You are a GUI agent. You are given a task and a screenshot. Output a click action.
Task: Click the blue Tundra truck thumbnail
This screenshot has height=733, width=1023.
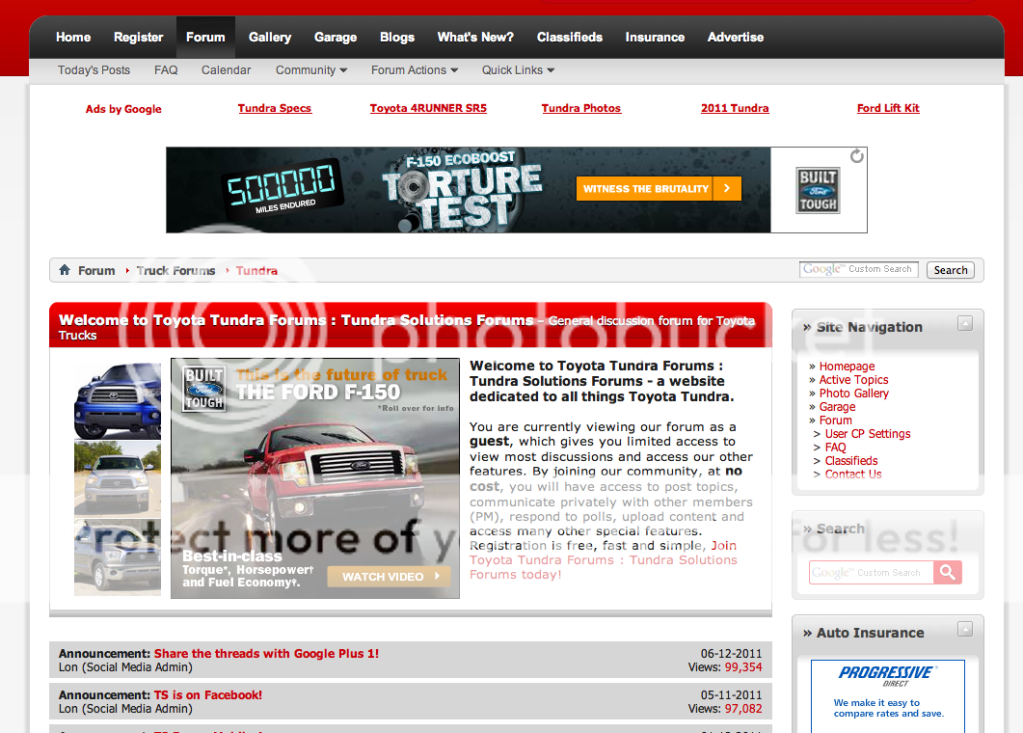[x=117, y=401]
